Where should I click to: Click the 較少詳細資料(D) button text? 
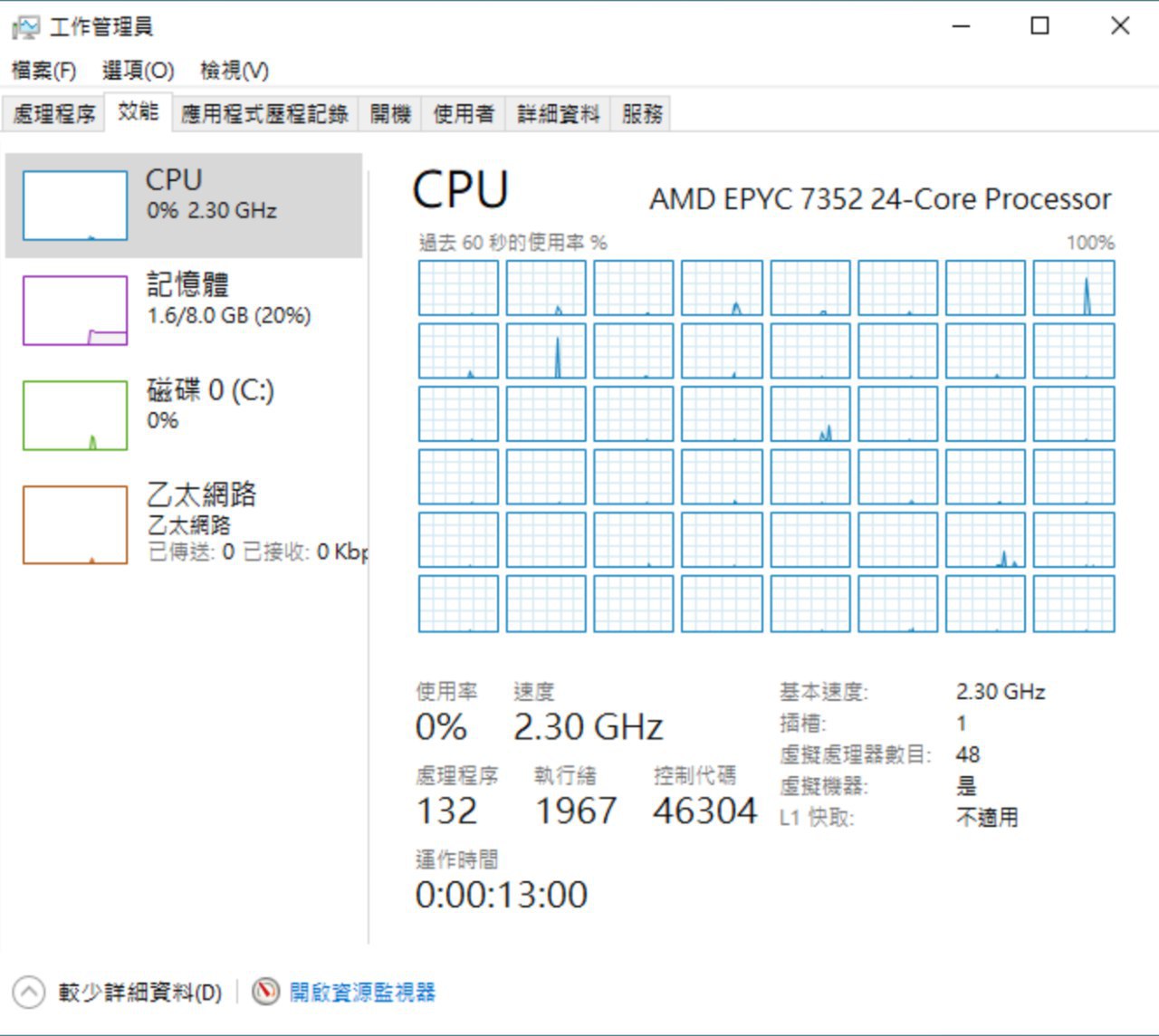[140, 993]
